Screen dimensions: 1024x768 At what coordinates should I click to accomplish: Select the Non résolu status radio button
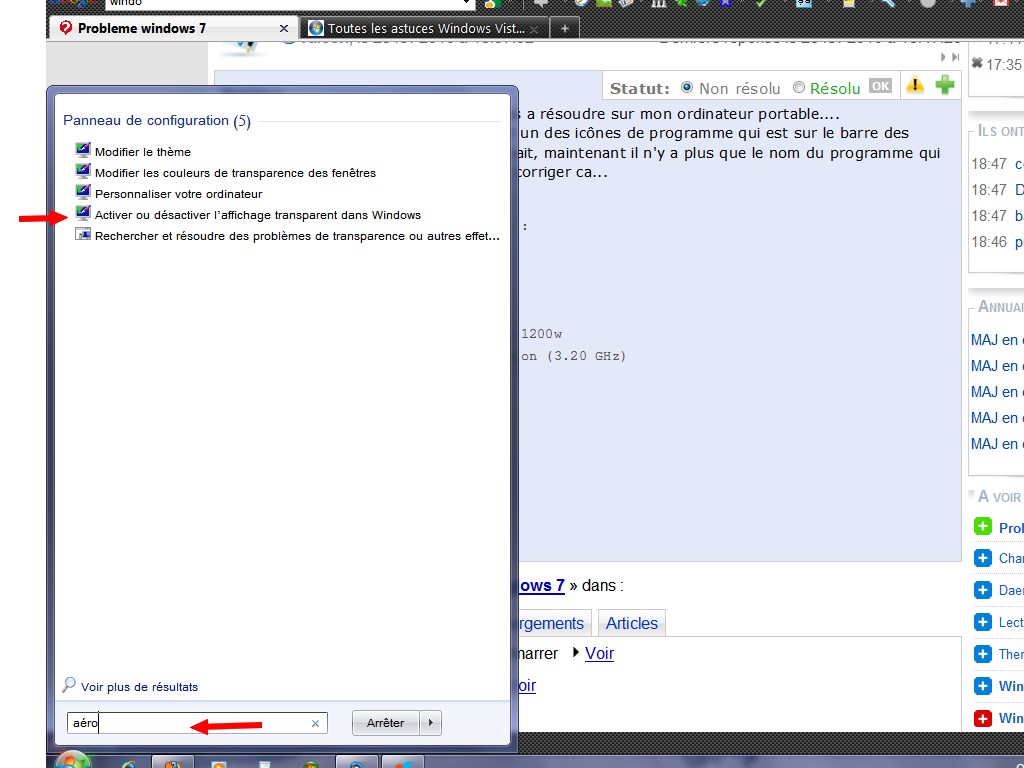click(686, 88)
